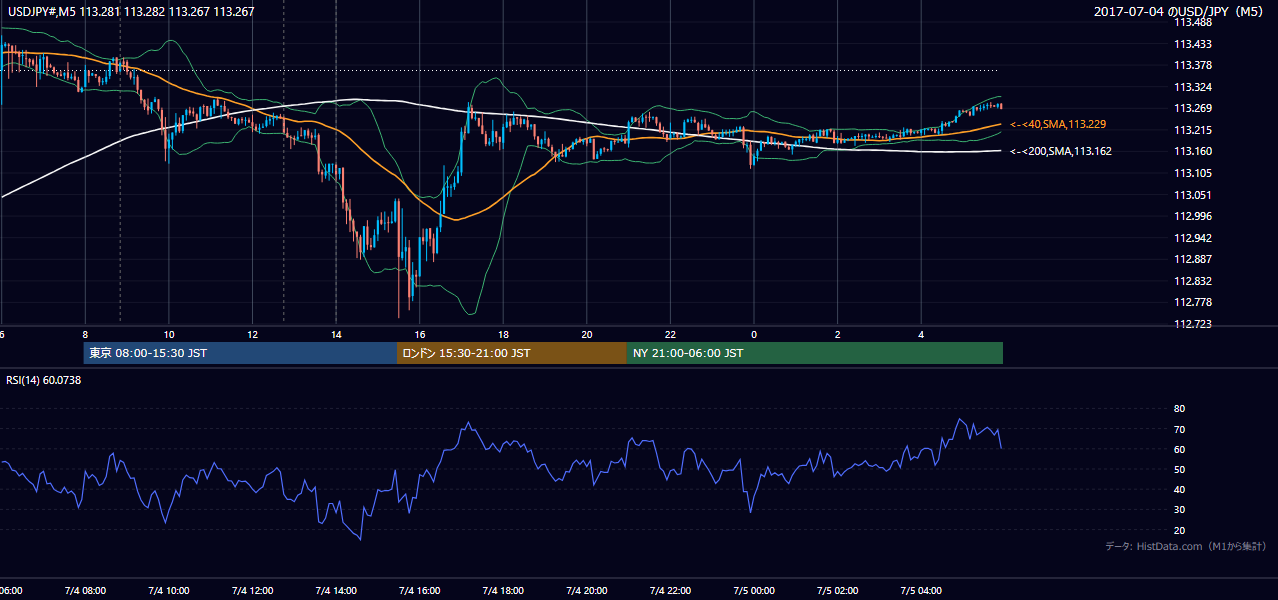This screenshot has width=1278, height=600.
Task: Click the 7/4 12:00 time axis label
Action: click(252, 590)
